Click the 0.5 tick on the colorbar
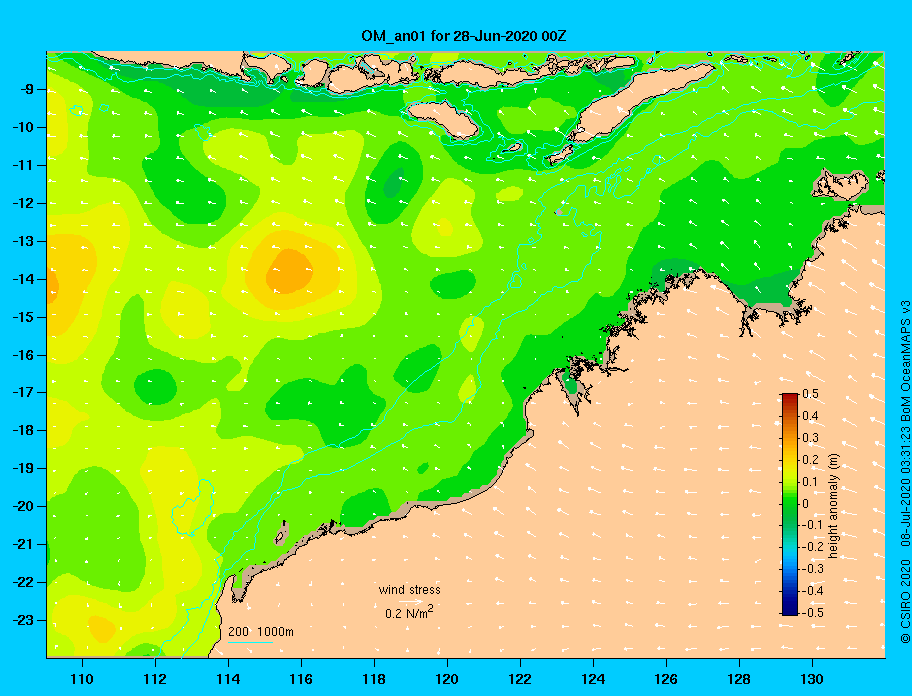Image resolution: width=912 pixels, height=696 pixels. (810, 394)
